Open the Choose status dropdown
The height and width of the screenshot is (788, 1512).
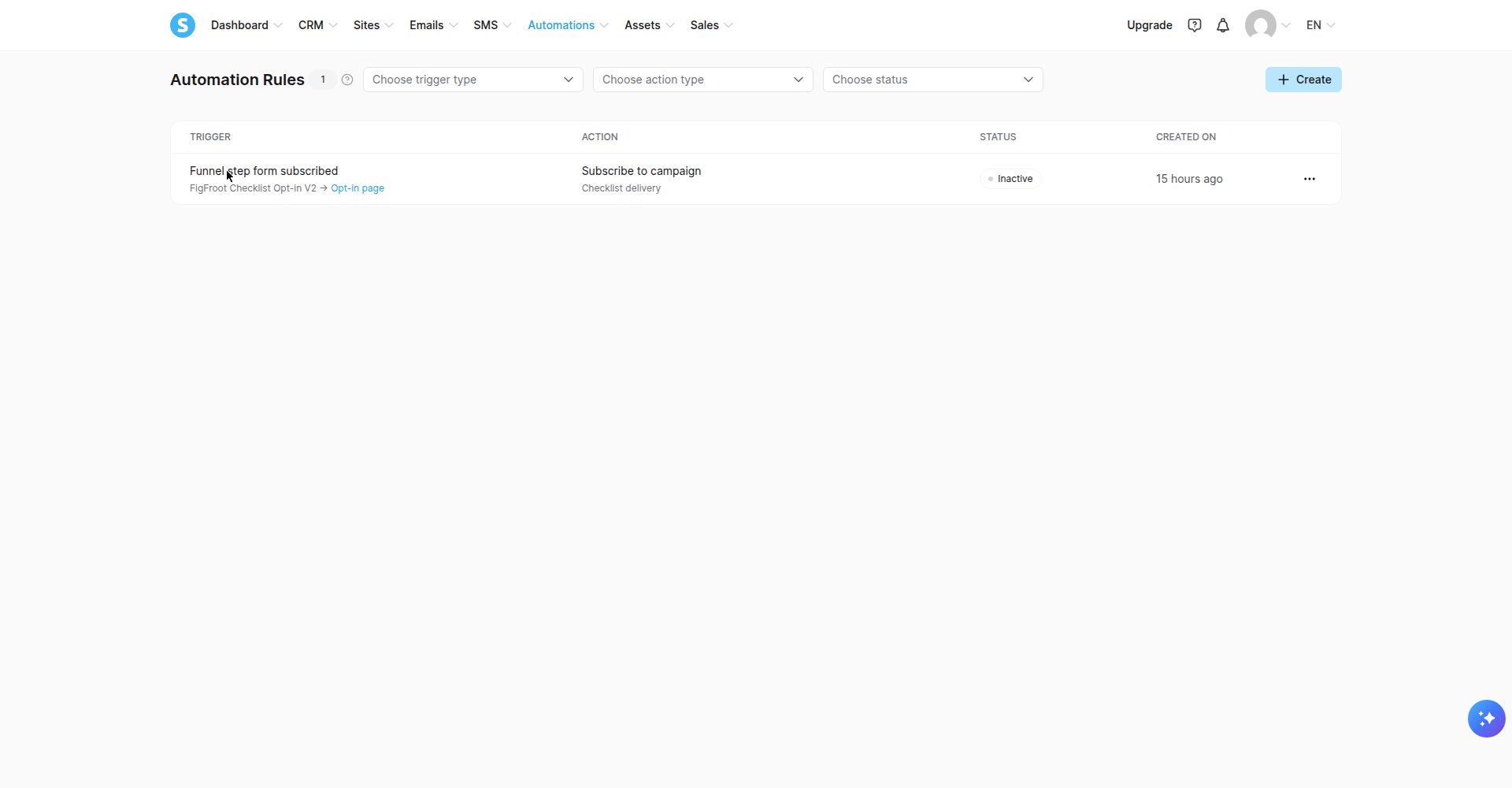click(x=933, y=80)
